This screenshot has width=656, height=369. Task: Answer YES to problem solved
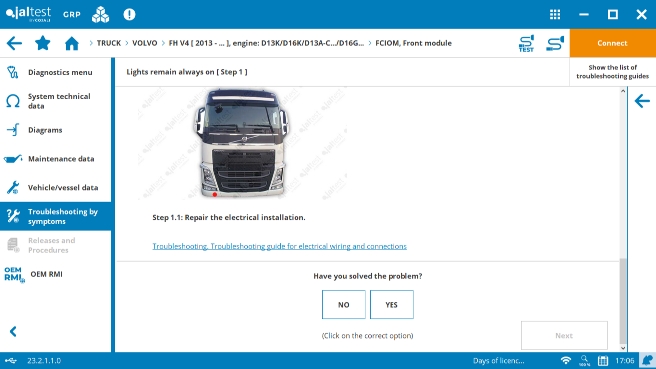coord(392,305)
